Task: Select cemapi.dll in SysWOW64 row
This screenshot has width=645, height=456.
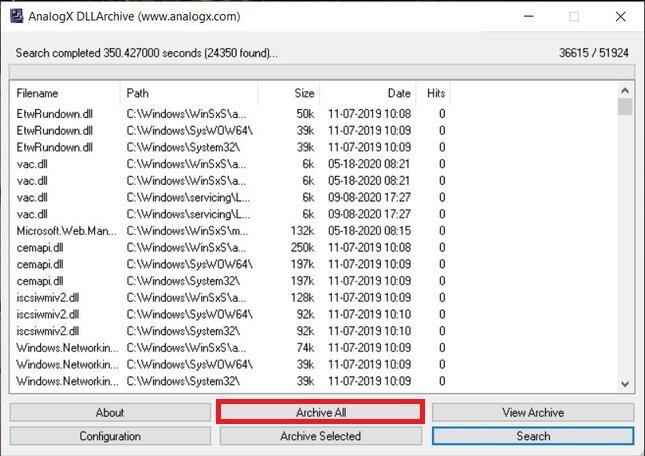Action: click(x=231, y=264)
